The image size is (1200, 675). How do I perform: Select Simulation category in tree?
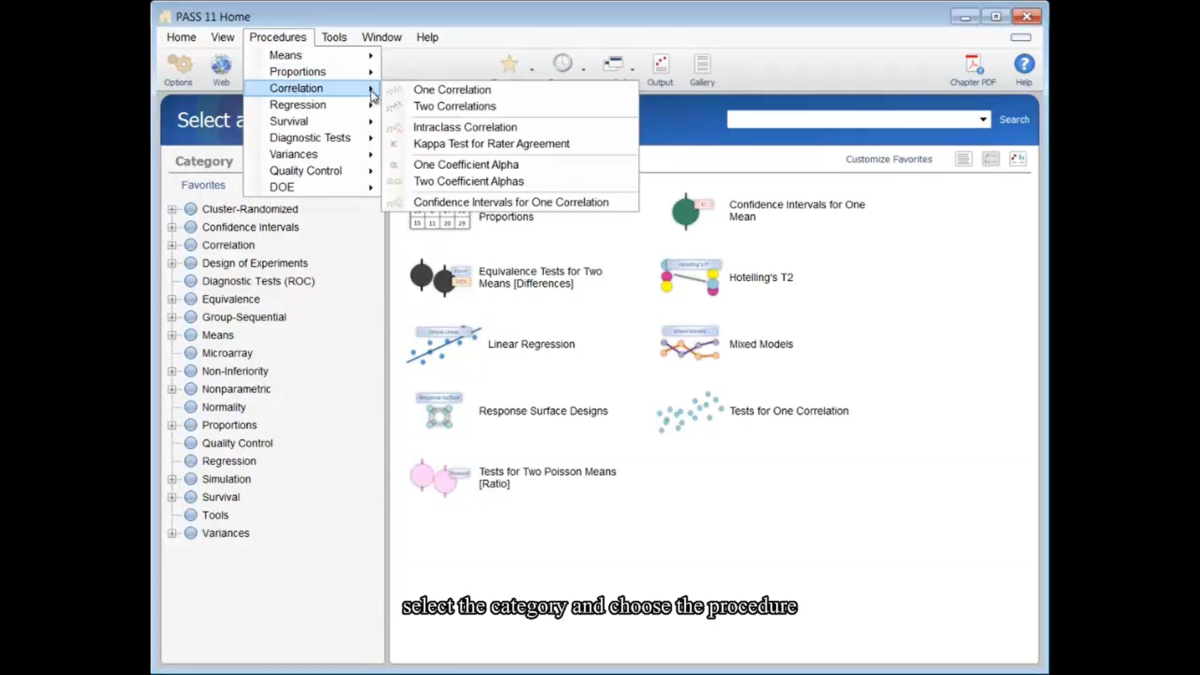click(226, 479)
